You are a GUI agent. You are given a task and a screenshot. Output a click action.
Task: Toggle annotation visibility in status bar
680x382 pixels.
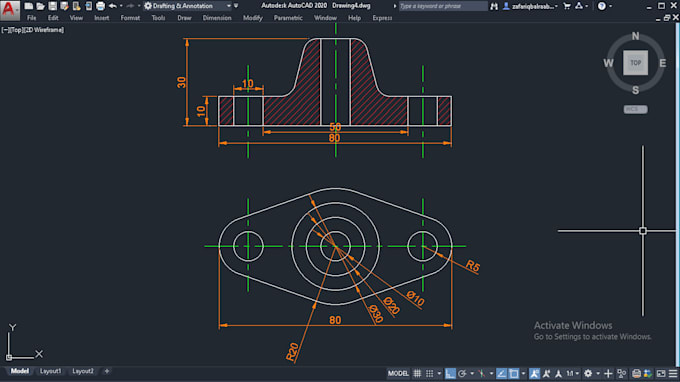click(535, 373)
